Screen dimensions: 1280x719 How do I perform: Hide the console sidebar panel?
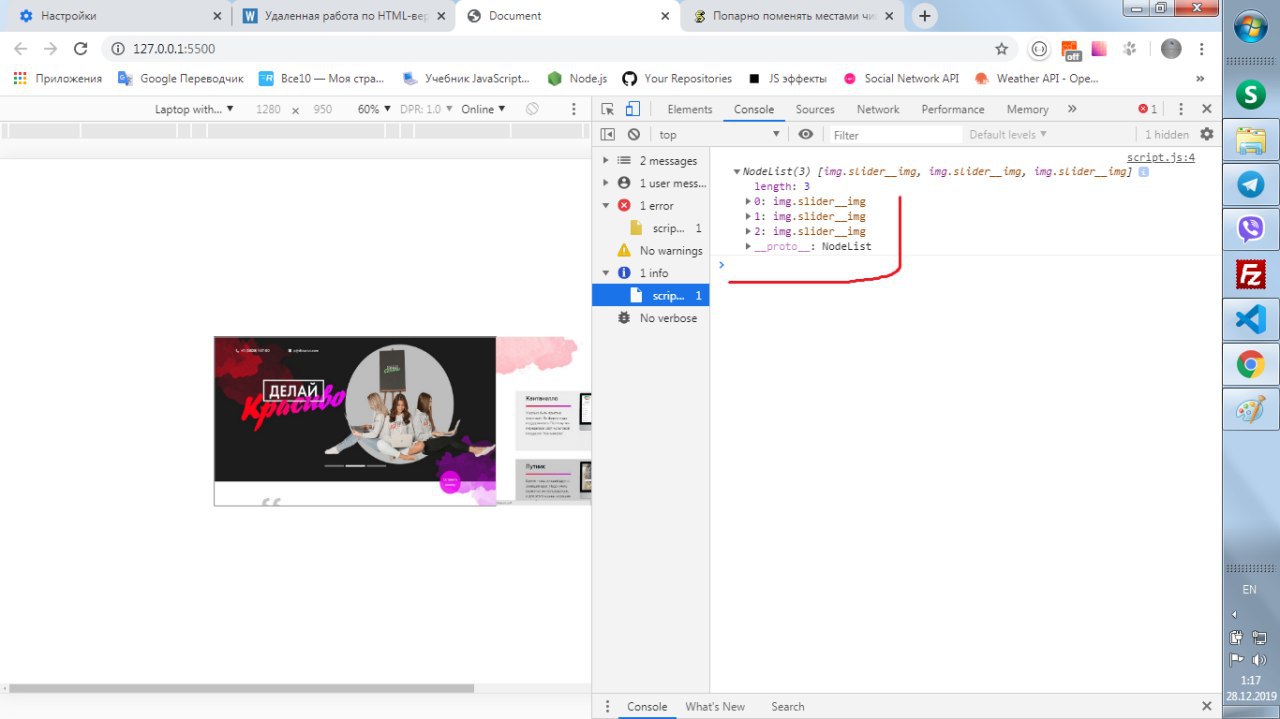point(607,134)
